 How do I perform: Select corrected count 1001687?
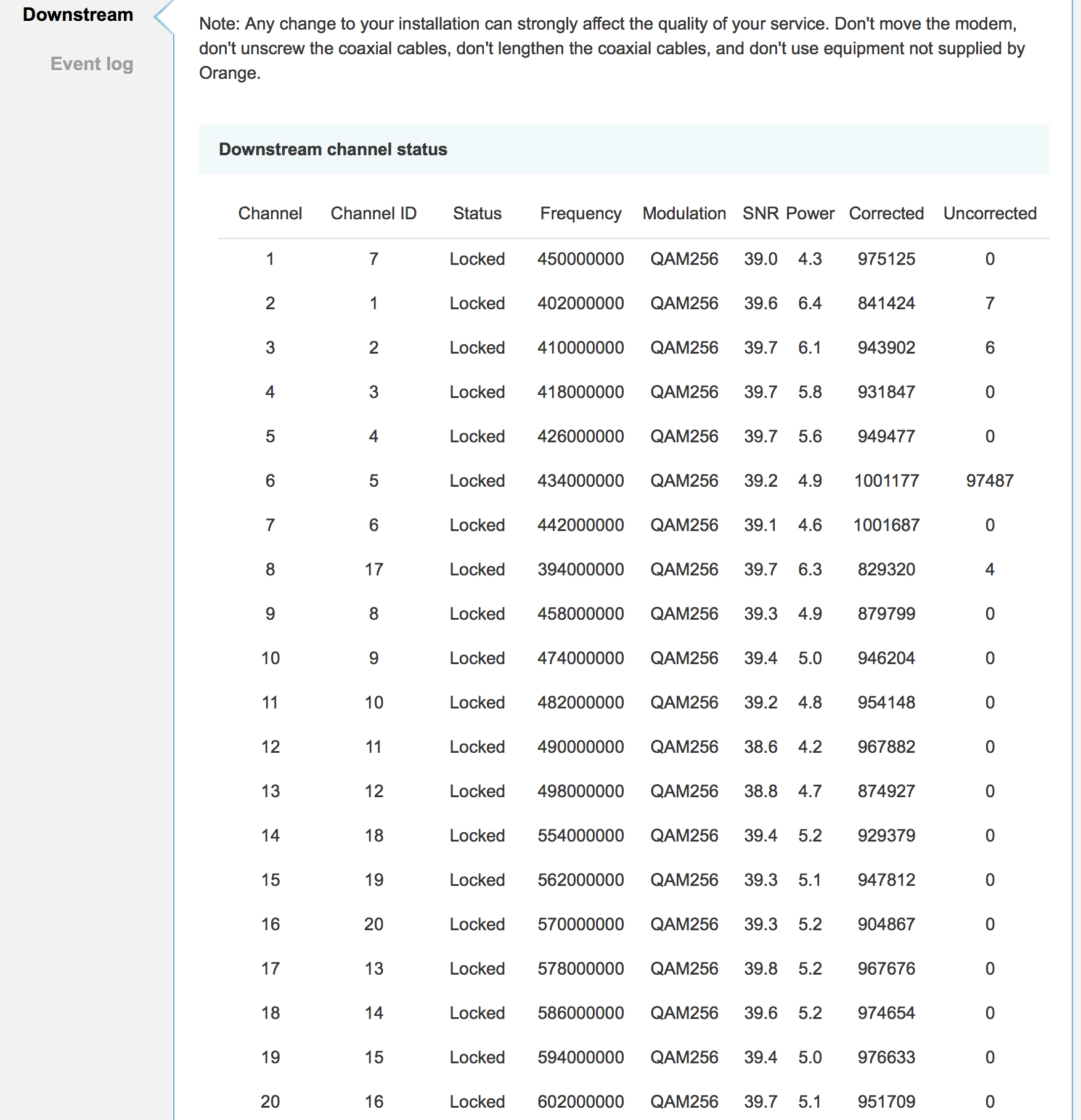click(886, 526)
